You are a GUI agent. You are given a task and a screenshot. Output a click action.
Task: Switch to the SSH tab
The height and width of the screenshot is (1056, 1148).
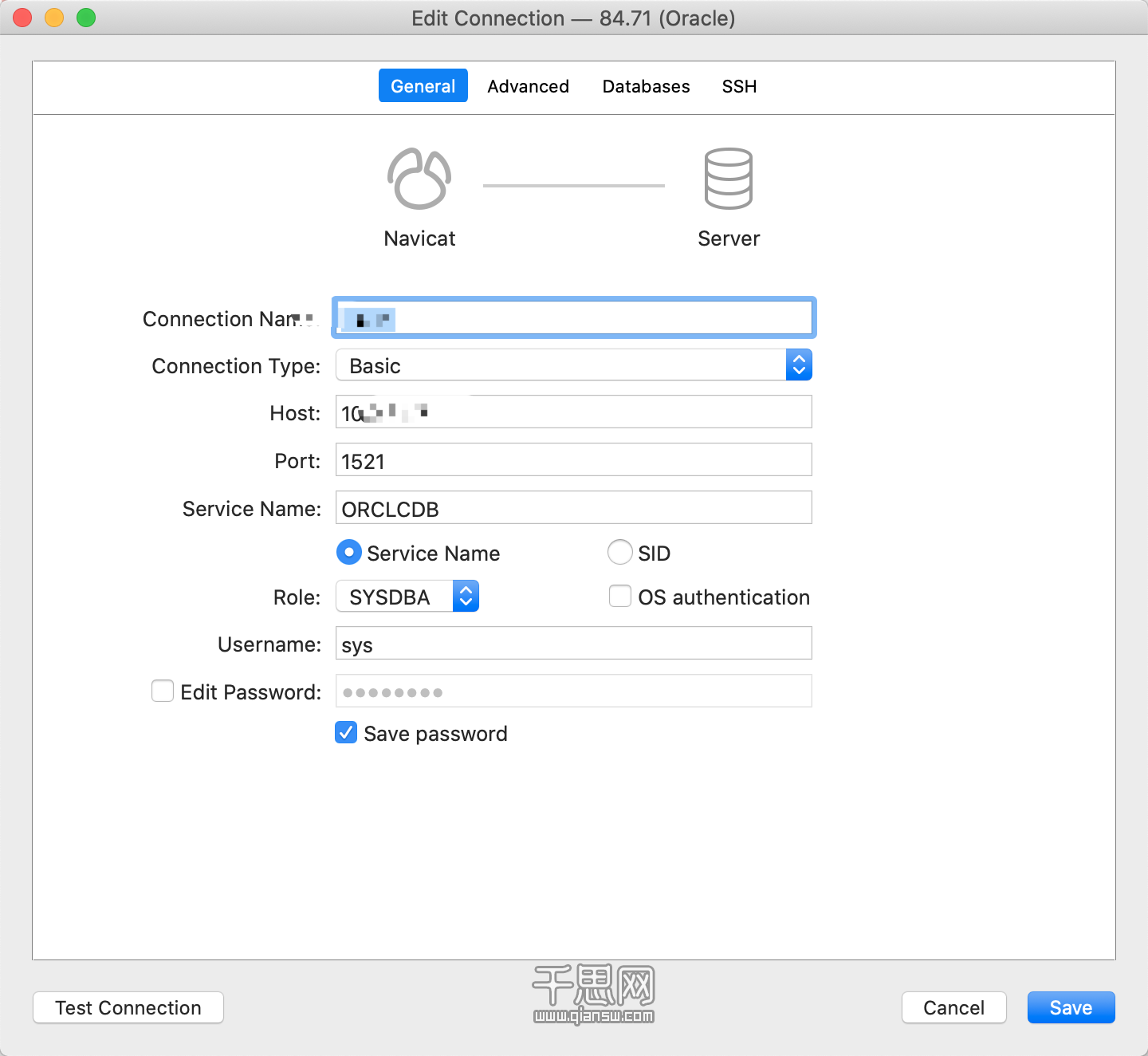(x=740, y=86)
